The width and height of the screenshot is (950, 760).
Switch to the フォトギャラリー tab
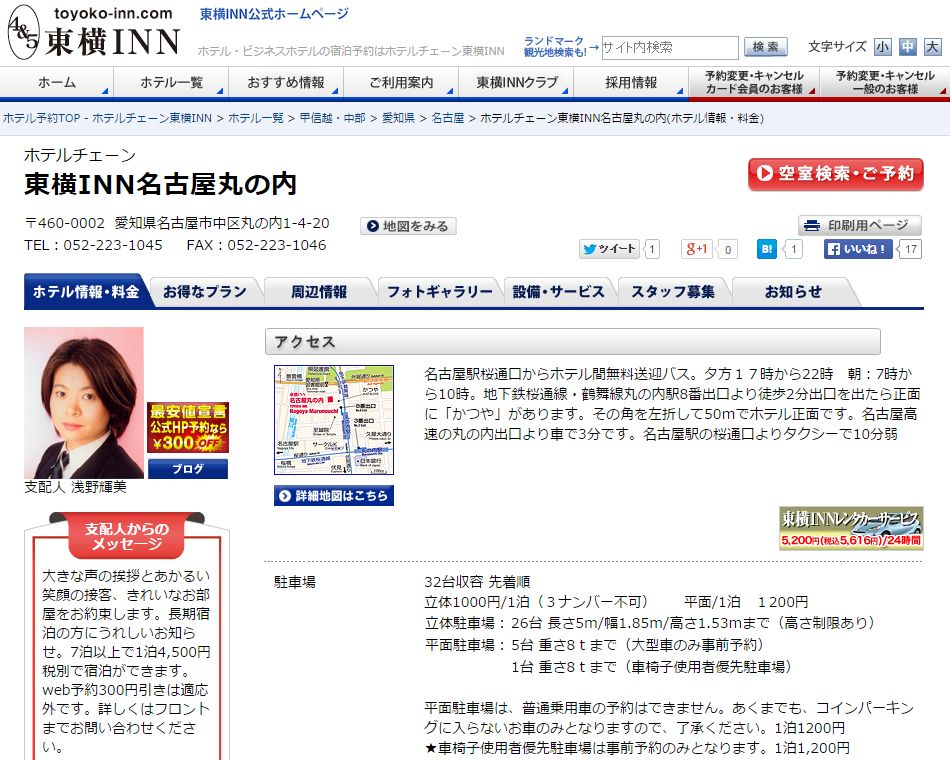440,292
